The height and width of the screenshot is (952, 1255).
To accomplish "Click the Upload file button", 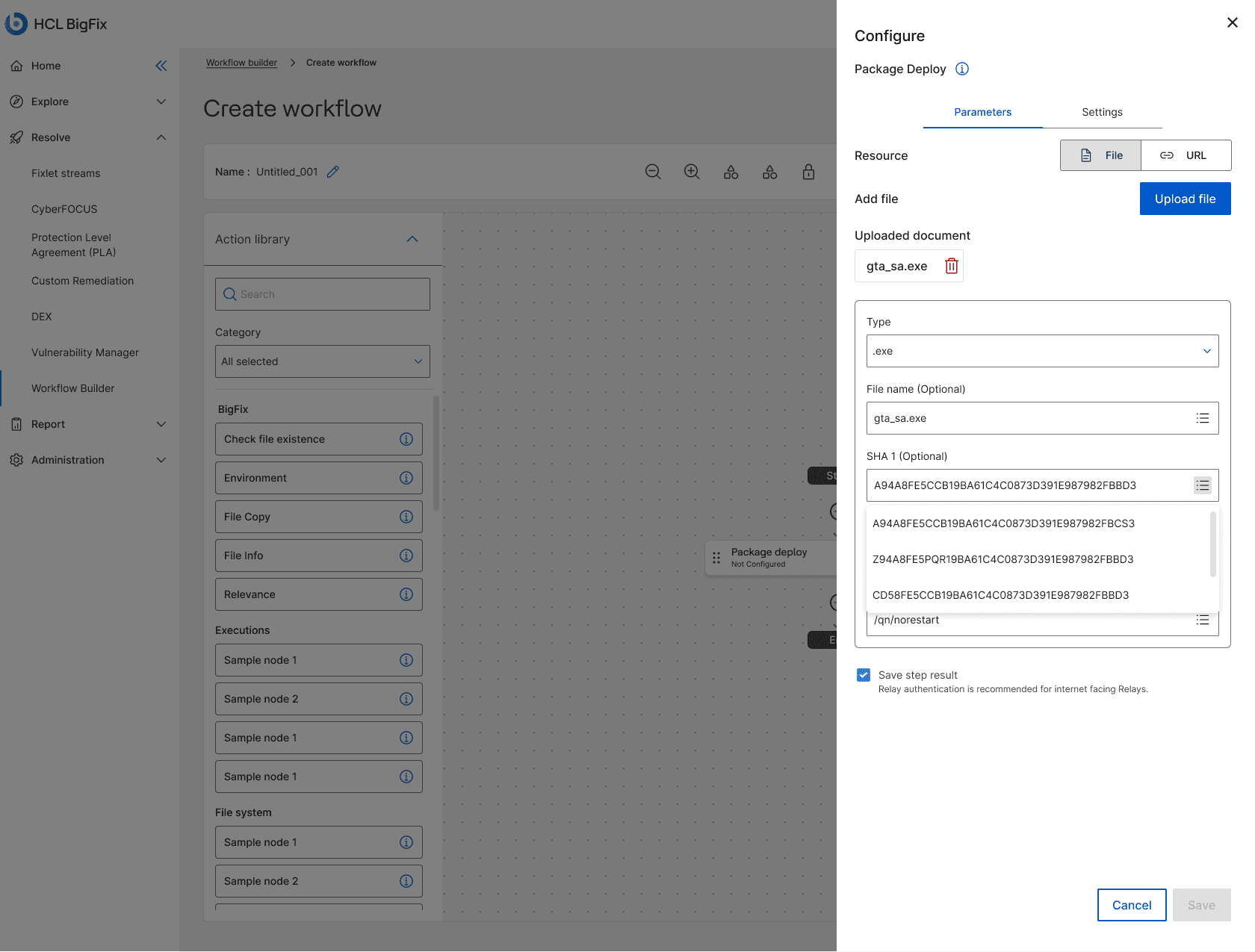I will pos(1186,199).
